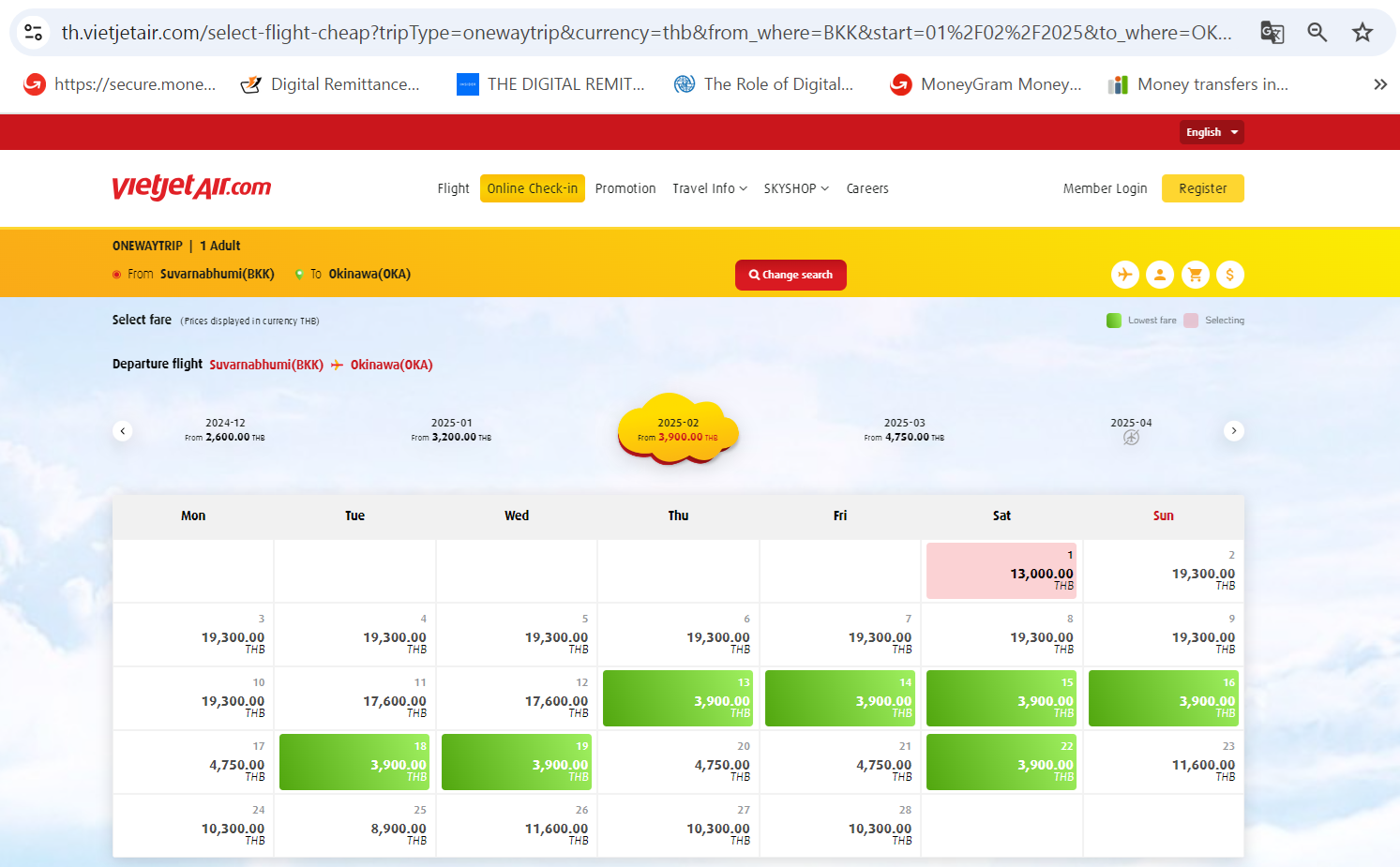
Task: Click the browser address bar URL
Action: (647, 33)
